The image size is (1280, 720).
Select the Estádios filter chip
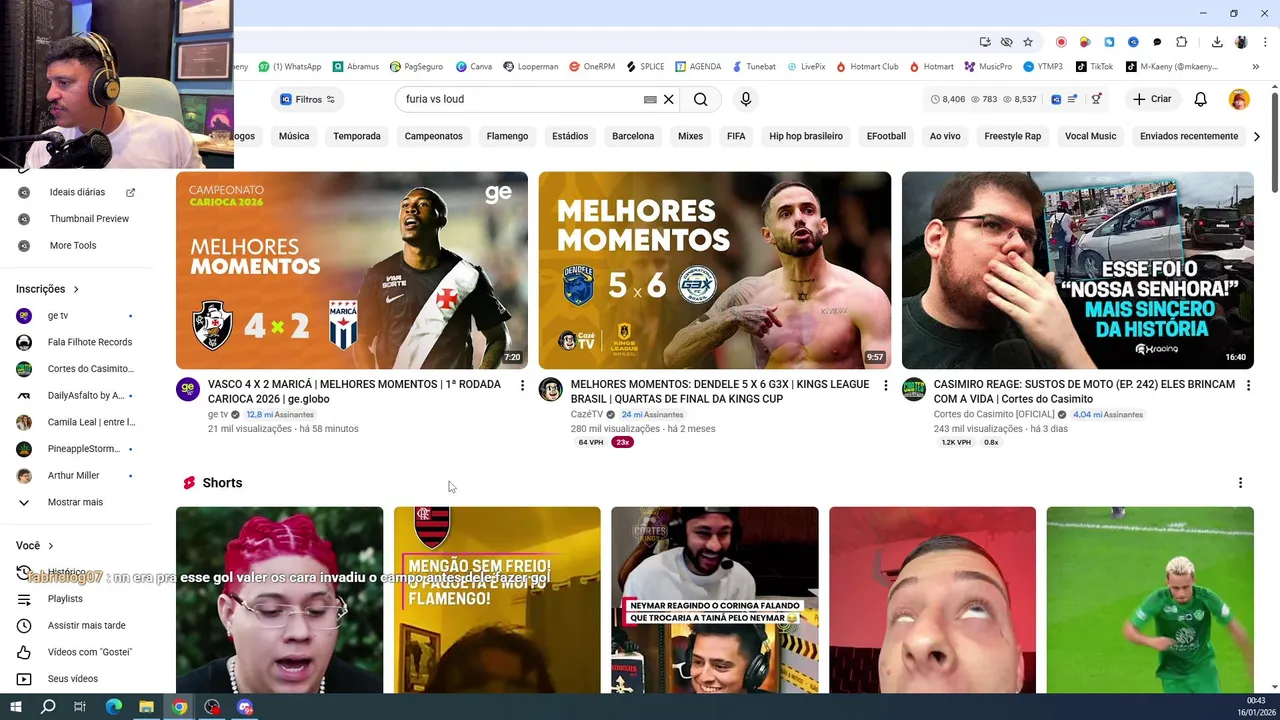coord(570,136)
